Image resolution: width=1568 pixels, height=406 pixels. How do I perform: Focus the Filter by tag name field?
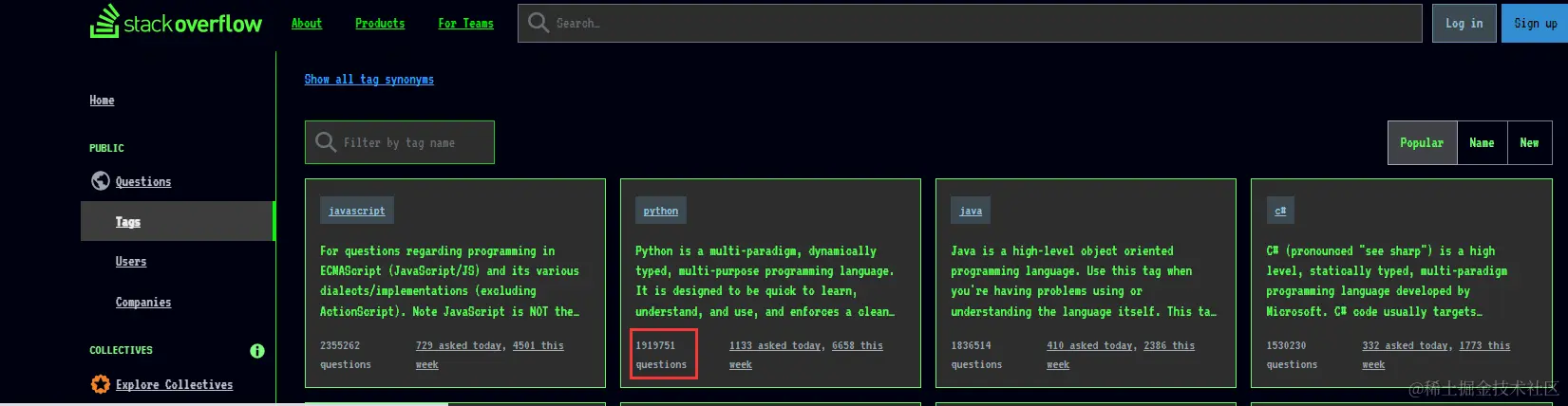coord(400,142)
